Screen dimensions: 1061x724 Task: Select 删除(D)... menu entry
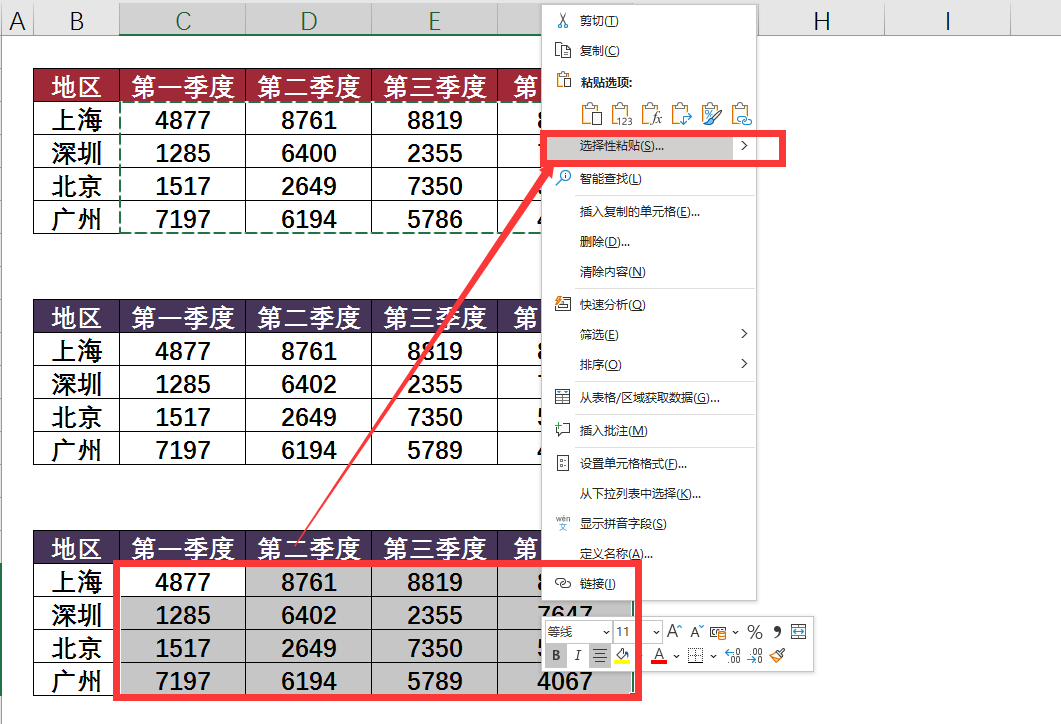click(649, 242)
